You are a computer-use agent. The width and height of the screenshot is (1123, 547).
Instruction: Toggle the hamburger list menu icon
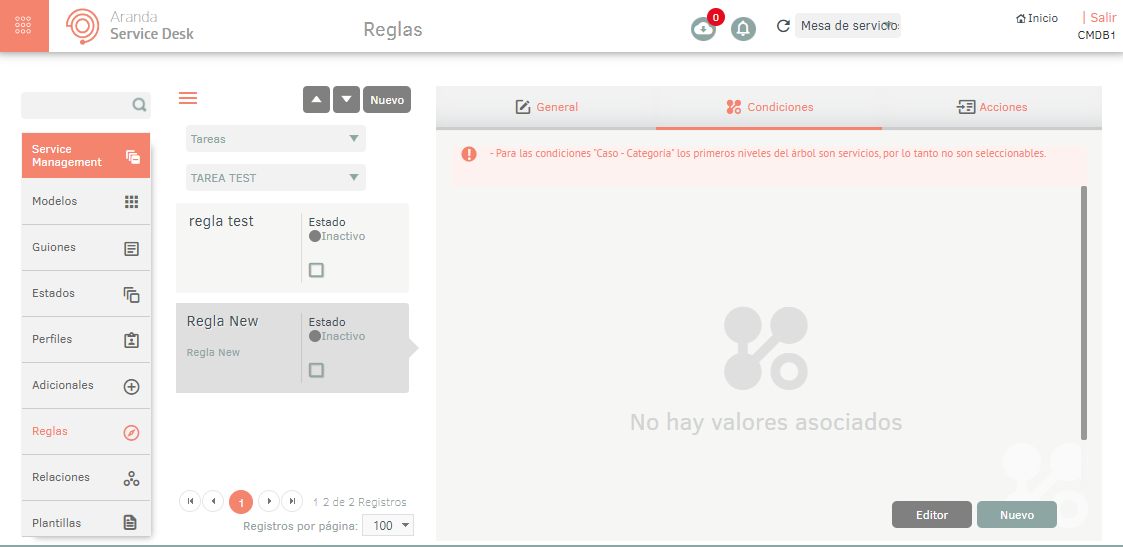click(188, 98)
